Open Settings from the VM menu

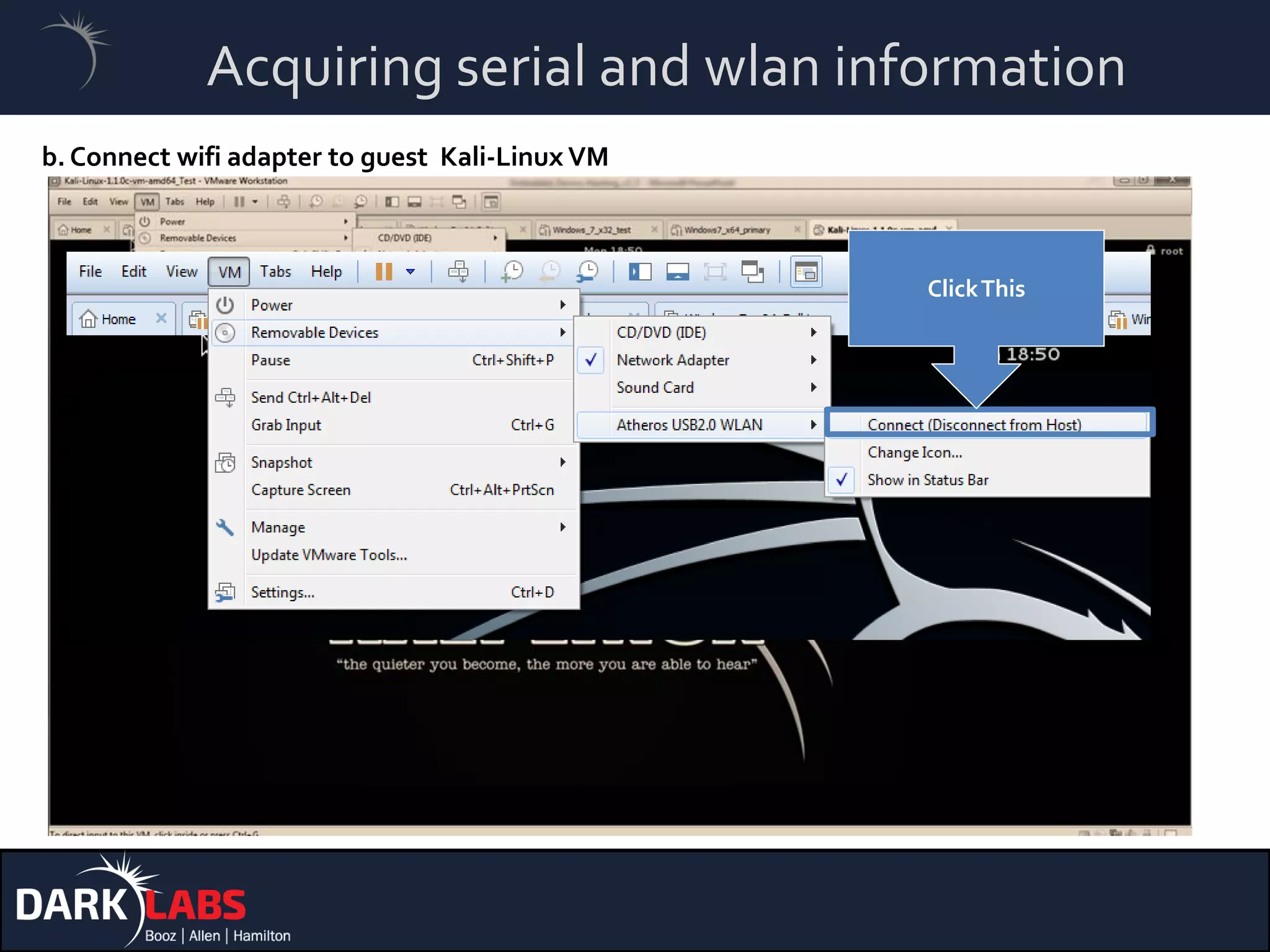coord(394,593)
